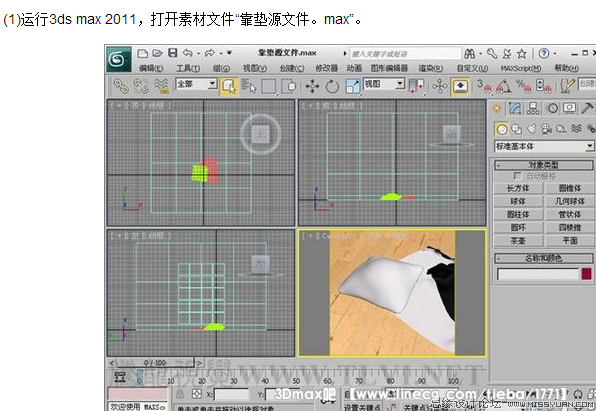
Task: Collapse the 名称和颜色 rollout
Action: click(x=543, y=259)
